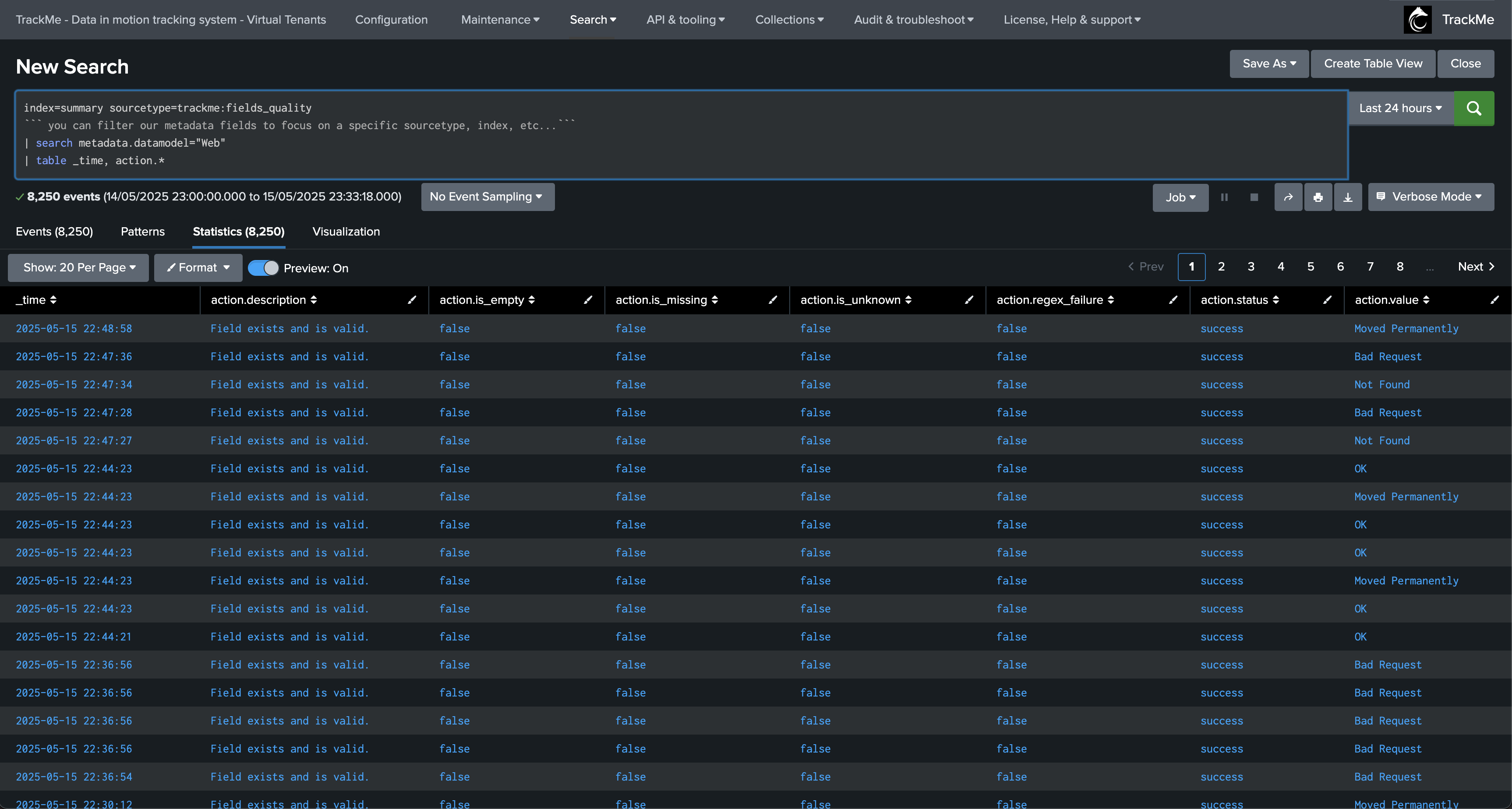The width and height of the screenshot is (1512, 809).
Task: Run the search with the magnifier button
Action: tap(1474, 108)
